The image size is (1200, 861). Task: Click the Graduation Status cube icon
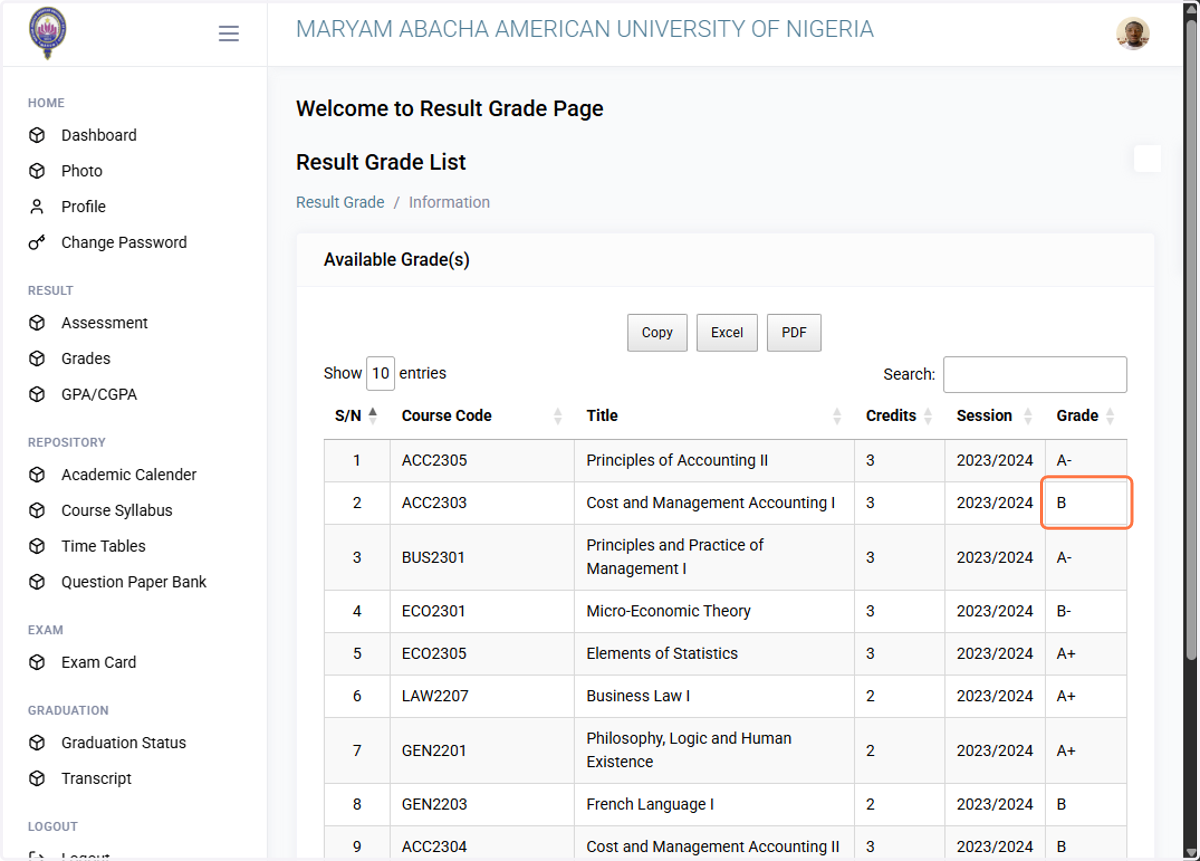[37, 743]
